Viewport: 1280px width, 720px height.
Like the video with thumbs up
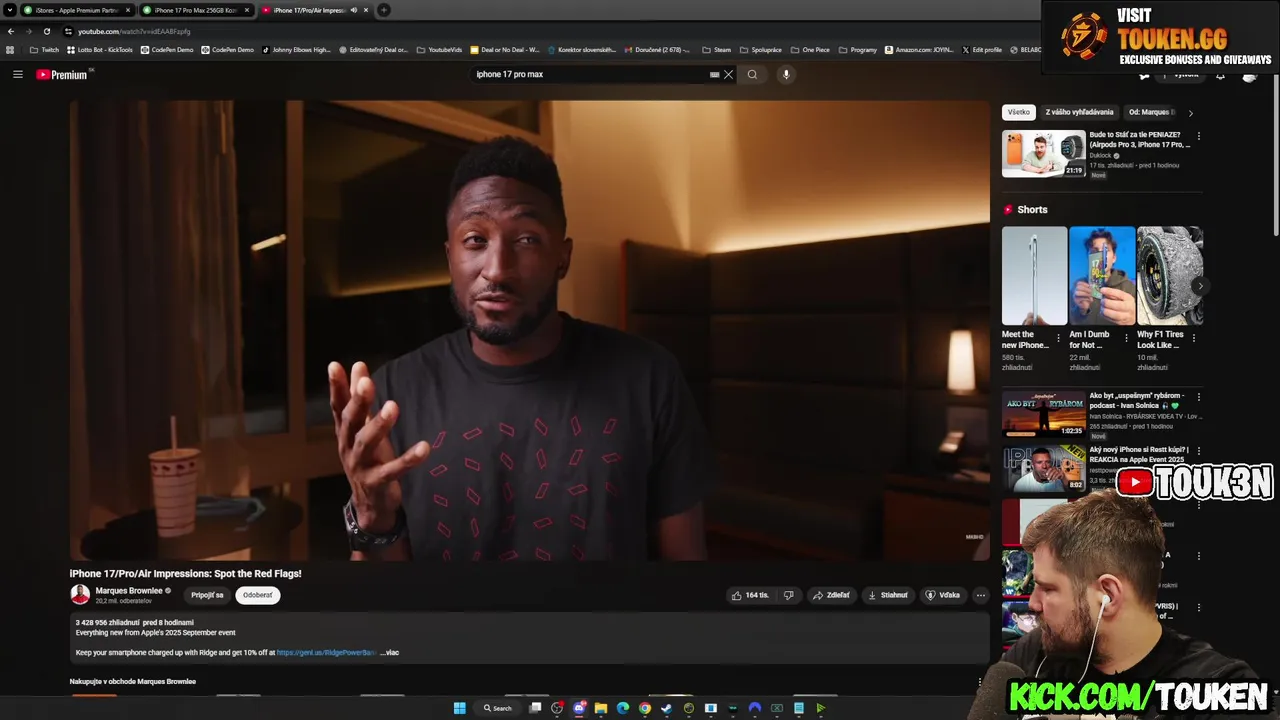750,595
